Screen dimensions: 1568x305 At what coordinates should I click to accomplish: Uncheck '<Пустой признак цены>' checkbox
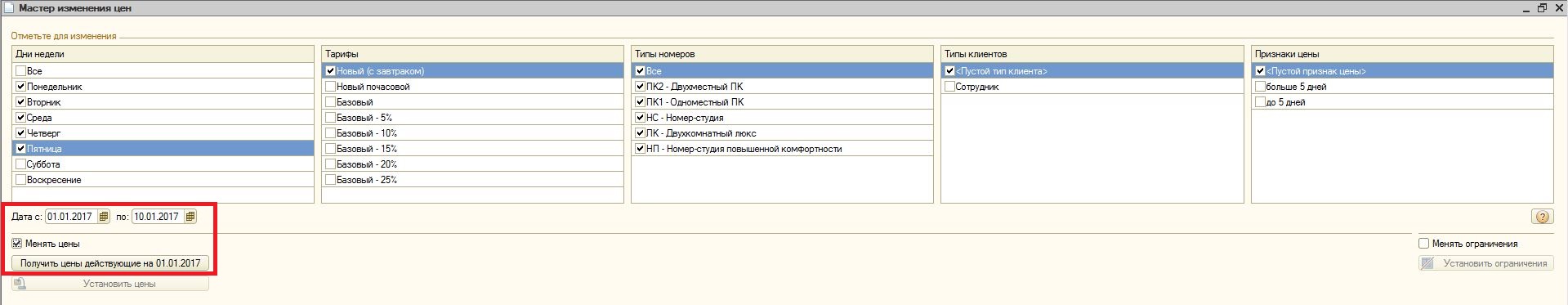[x=1260, y=71]
